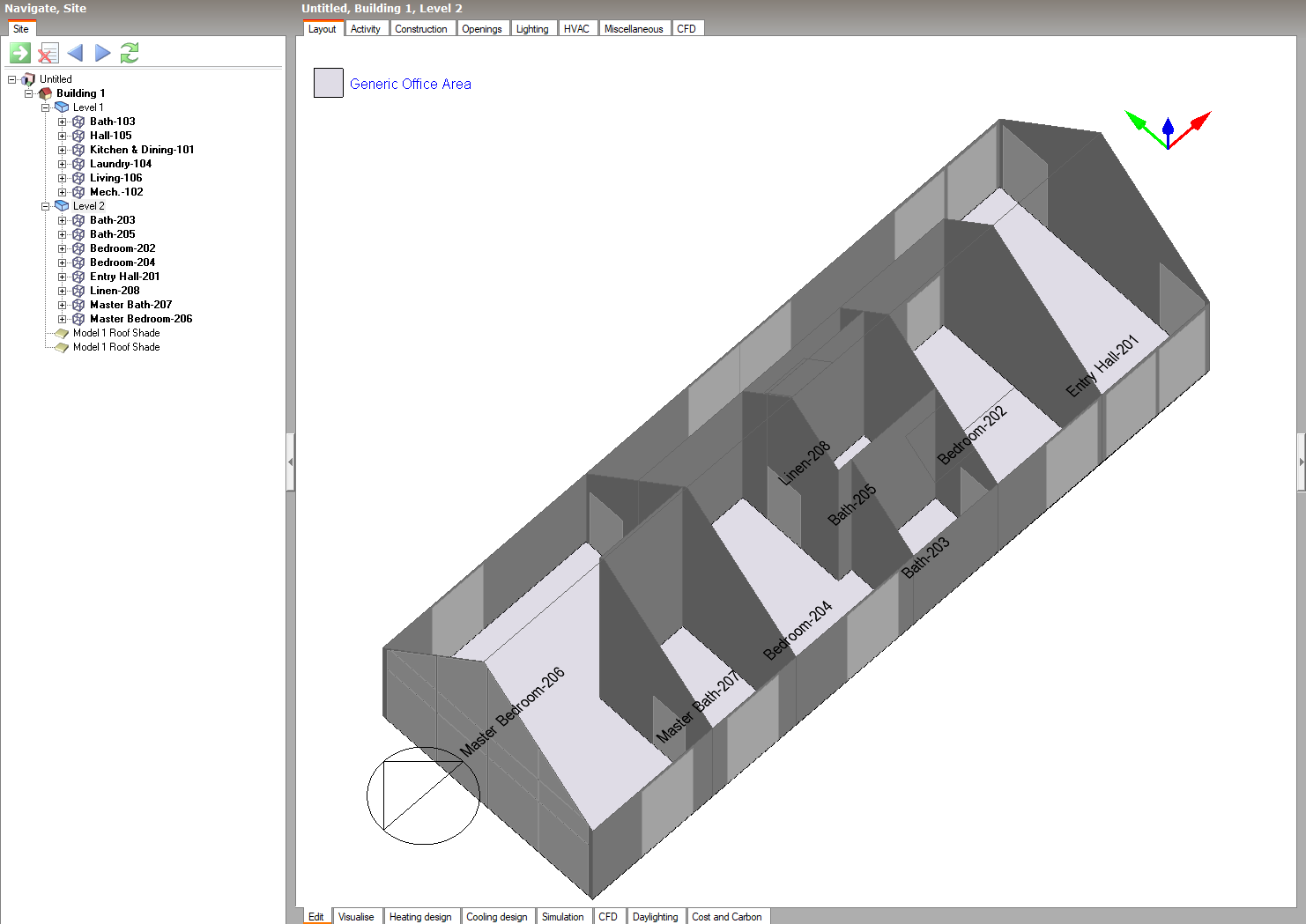Collapse the Untitled site root node
The width and height of the screenshot is (1306, 924).
click(x=12, y=79)
